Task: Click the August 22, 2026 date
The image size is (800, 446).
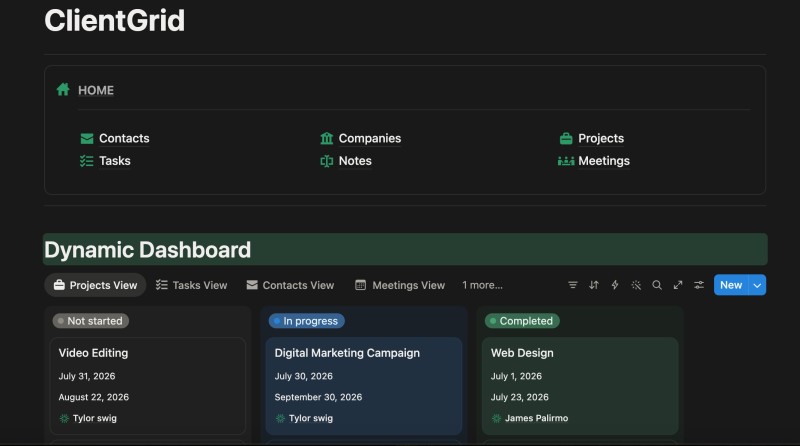Action: (x=93, y=397)
